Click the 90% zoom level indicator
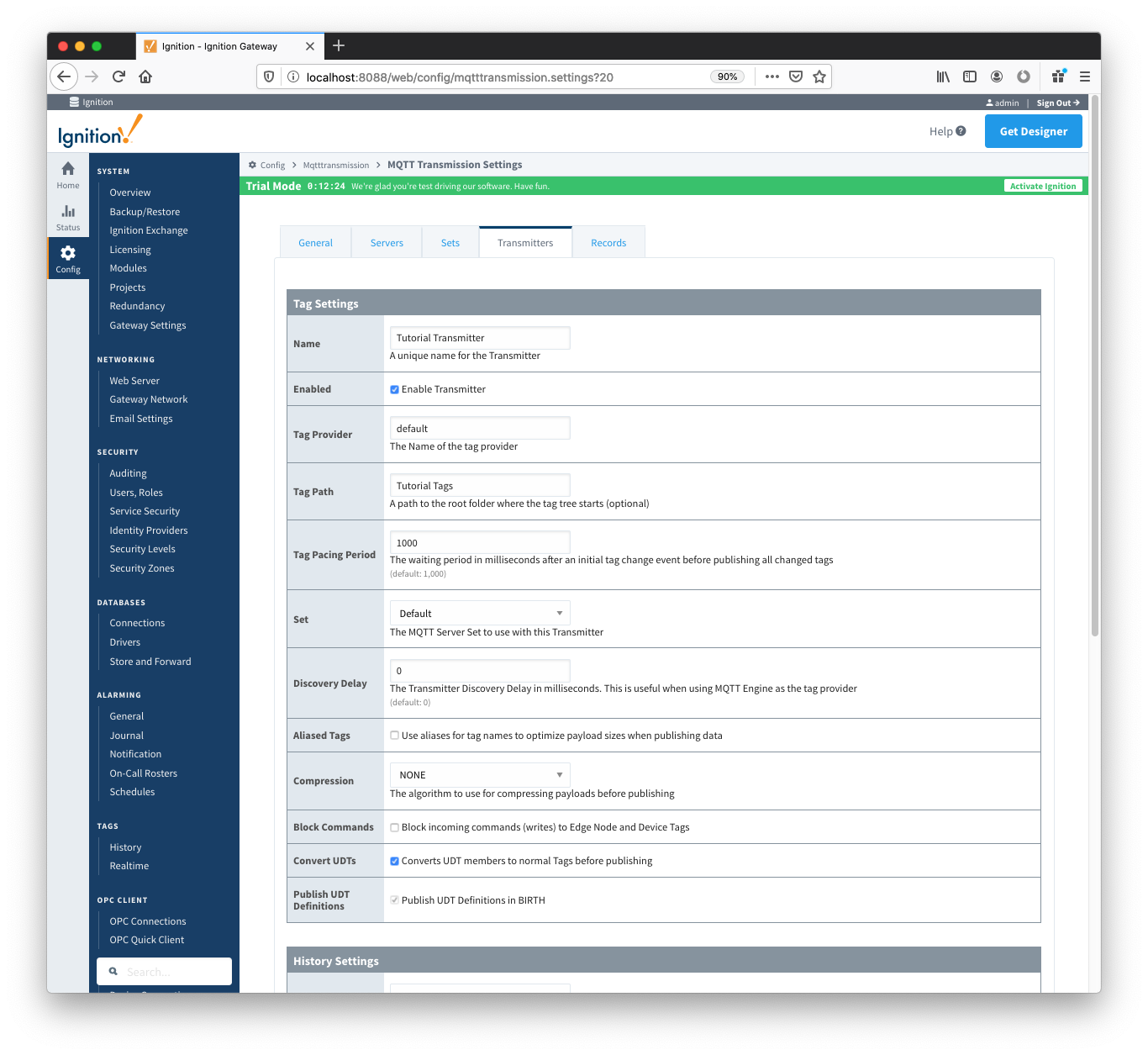The height and width of the screenshot is (1055, 1148). pos(727,76)
